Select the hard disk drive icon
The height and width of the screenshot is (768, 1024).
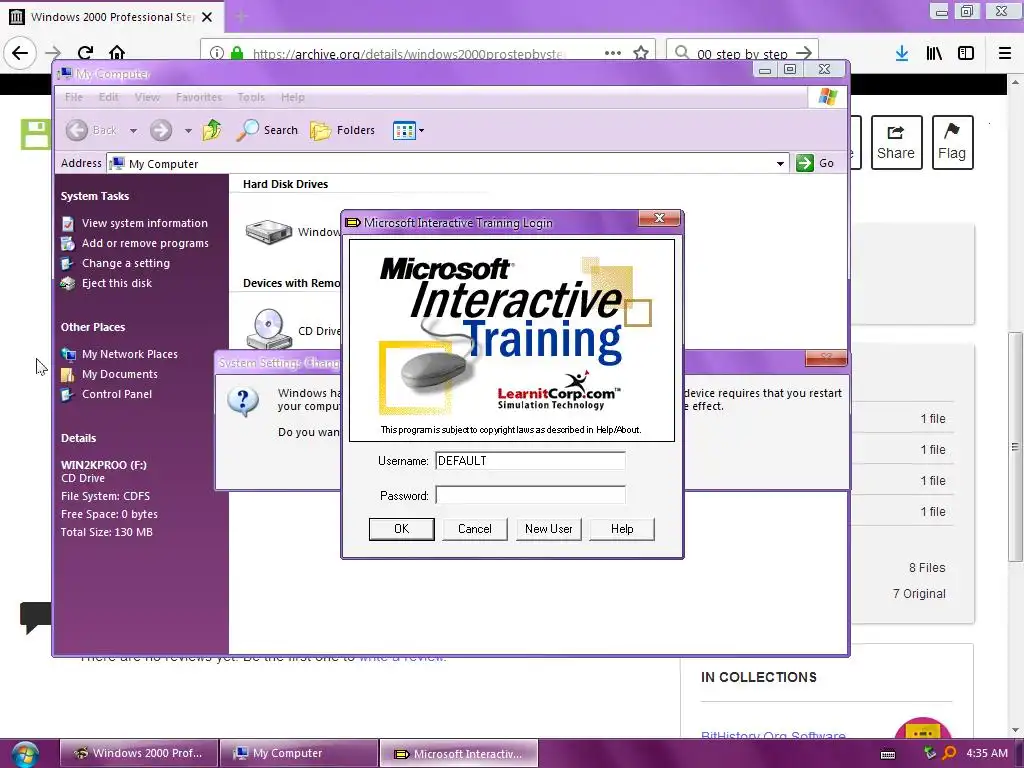[x=268, y=231]
